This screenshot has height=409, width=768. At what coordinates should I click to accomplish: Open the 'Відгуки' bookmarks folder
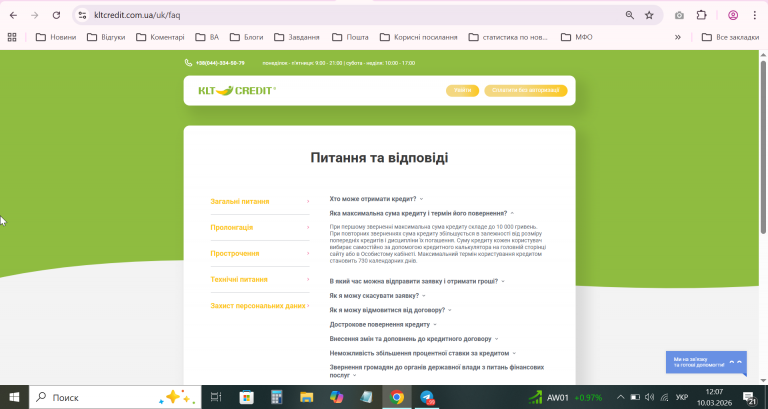(106, 37)
